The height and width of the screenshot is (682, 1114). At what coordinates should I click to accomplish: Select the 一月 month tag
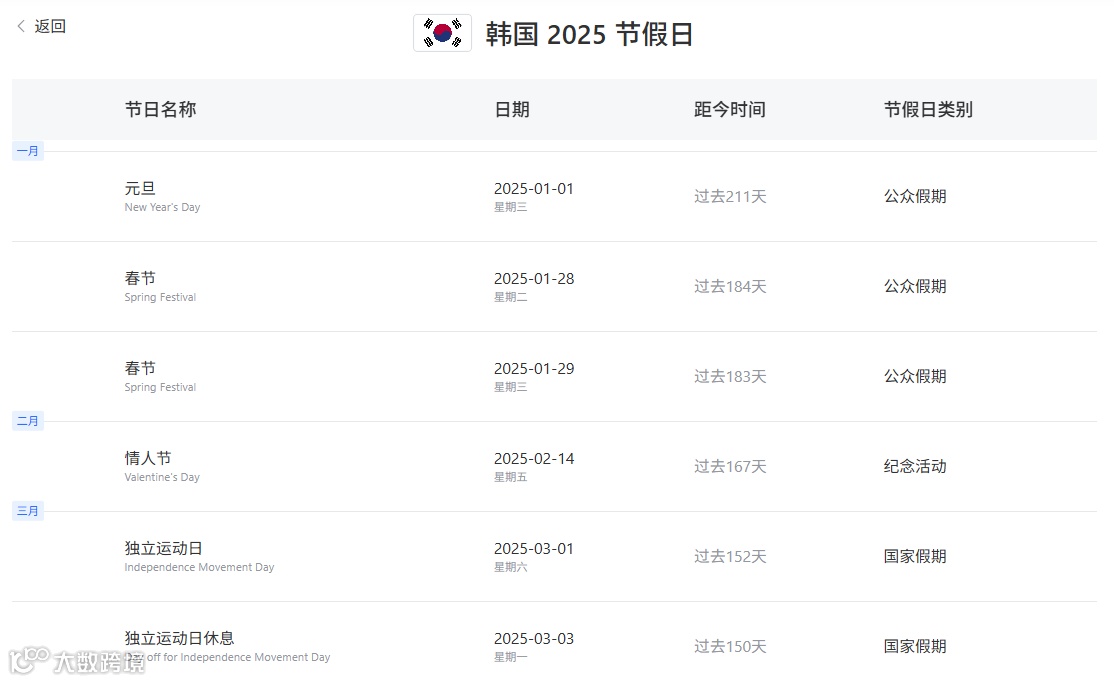[28, 151]
